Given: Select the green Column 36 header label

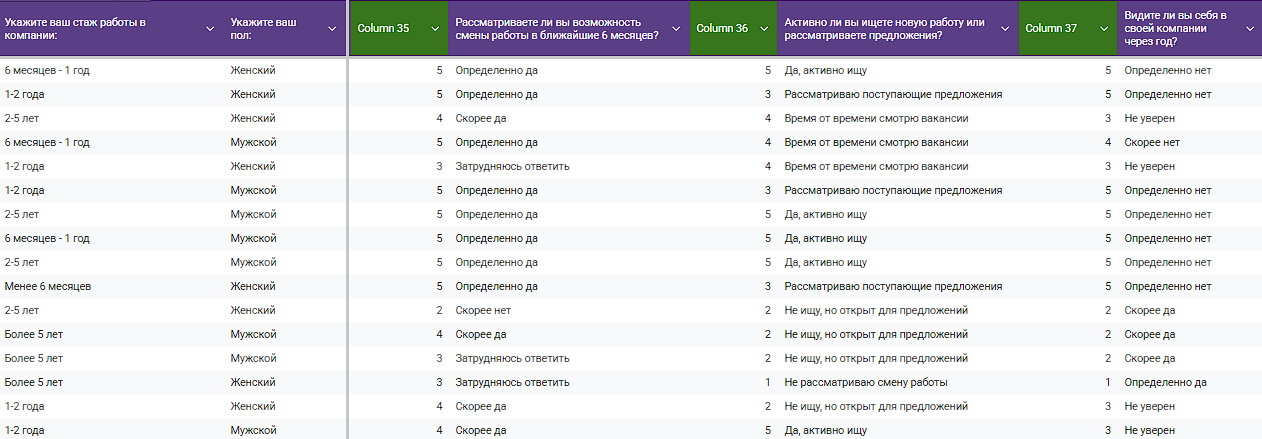Looking at the screenshot, I should pos(721,29).
